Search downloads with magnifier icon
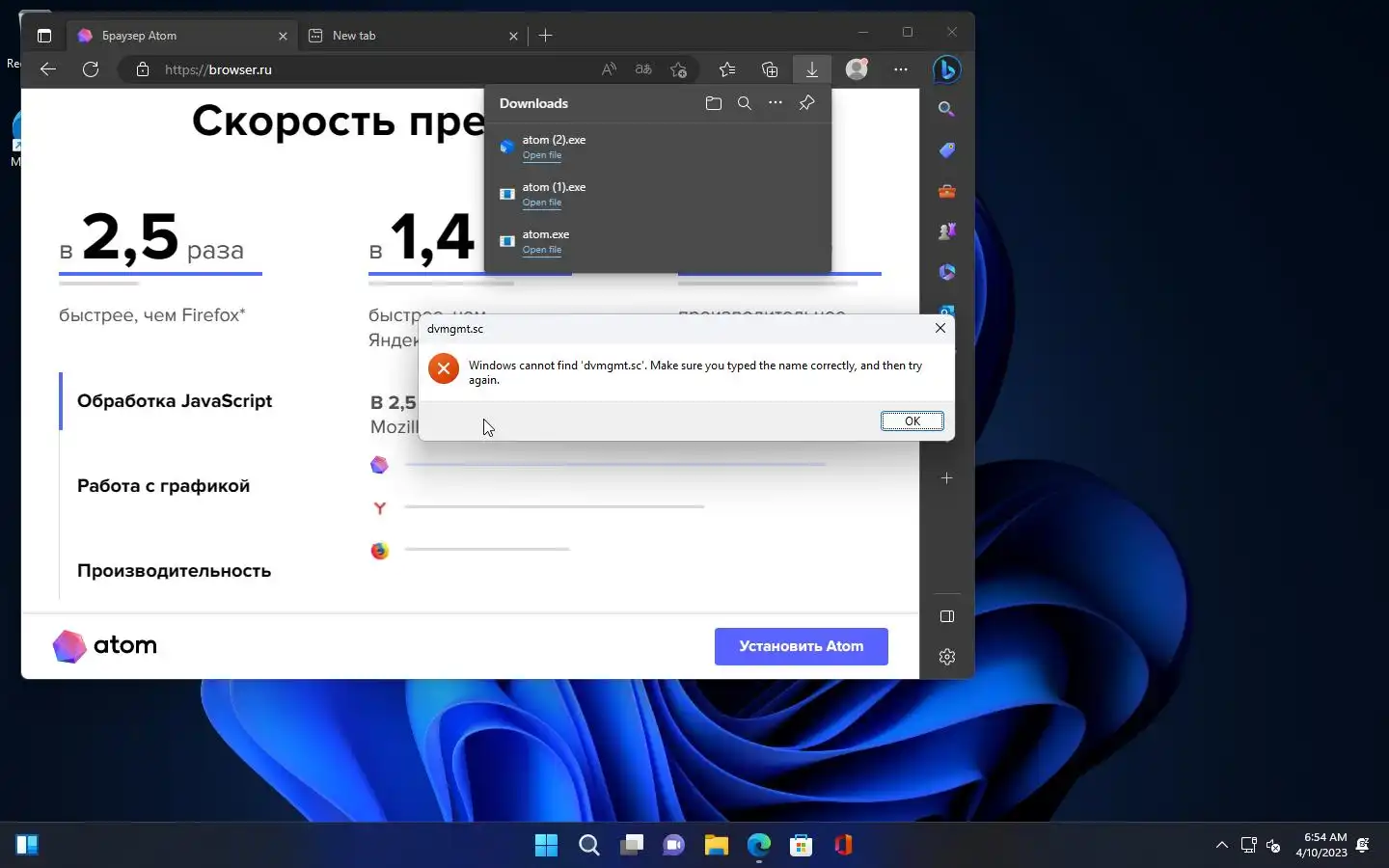Viewport: 1389px width, 868px height. (x=745, y=103)
